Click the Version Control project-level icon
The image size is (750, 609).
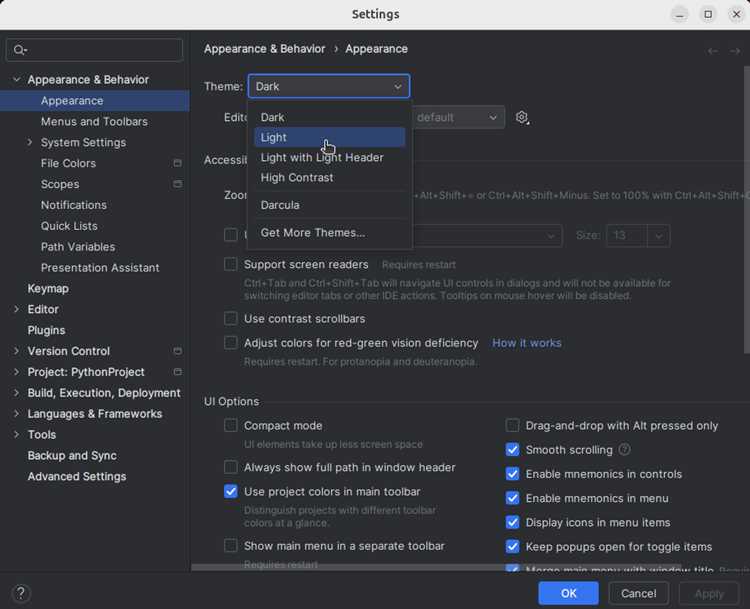(x=177, y=351)
